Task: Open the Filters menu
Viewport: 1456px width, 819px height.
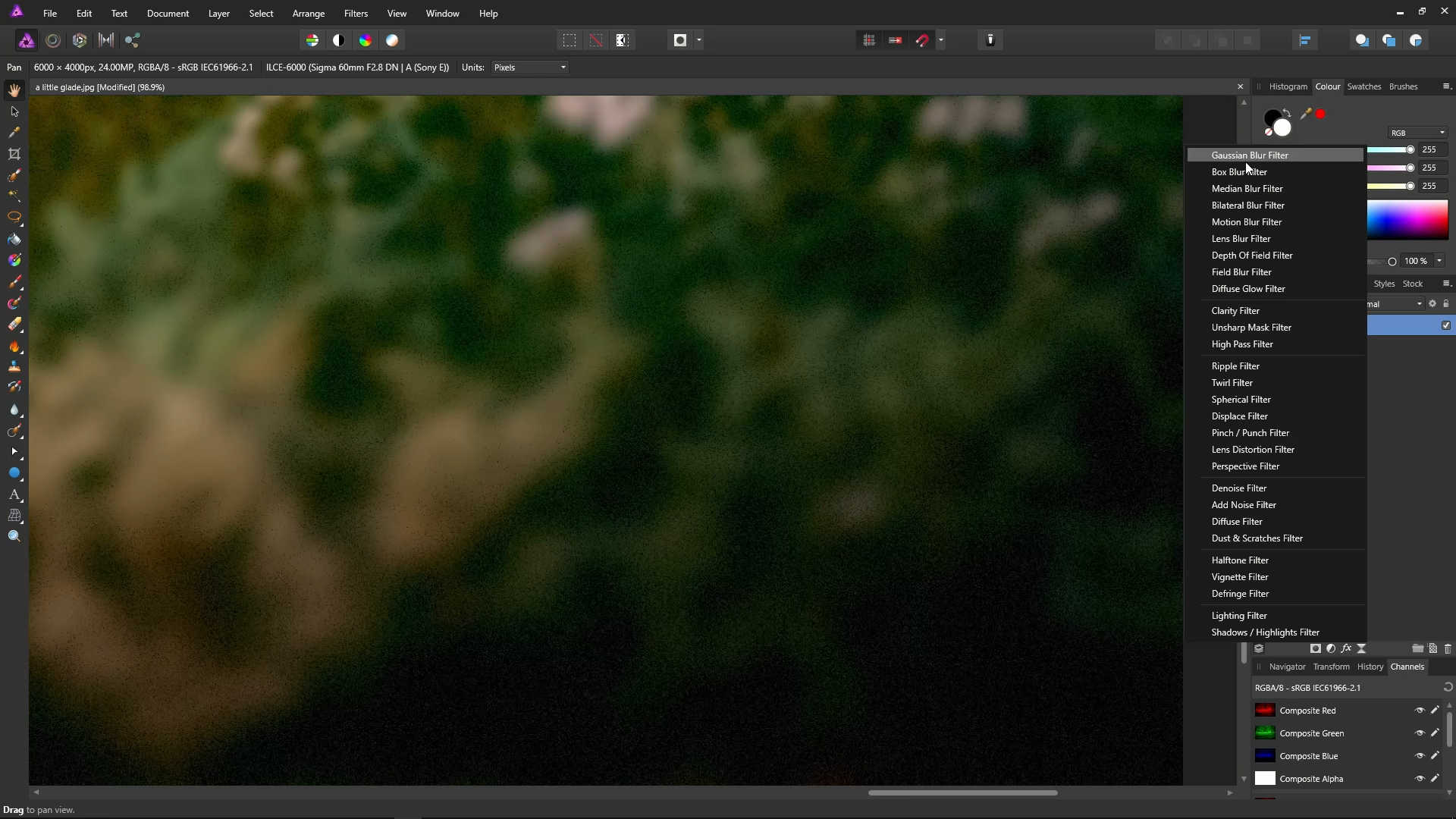Action: [x=356, y=14]
